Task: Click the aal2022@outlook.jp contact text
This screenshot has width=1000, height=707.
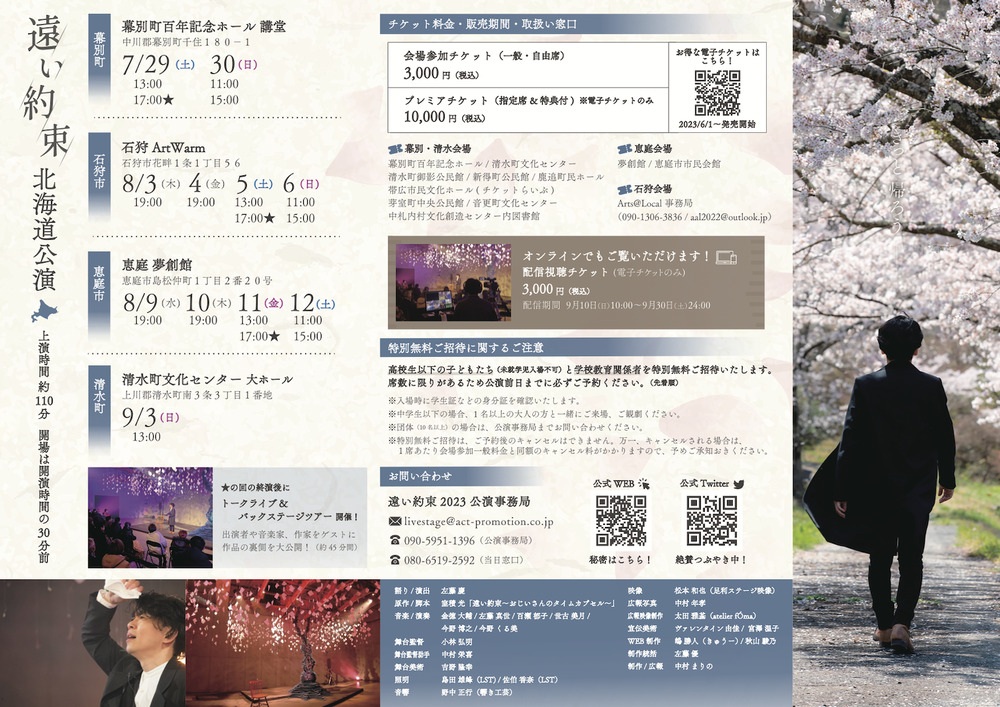Action: coord(735,216)
